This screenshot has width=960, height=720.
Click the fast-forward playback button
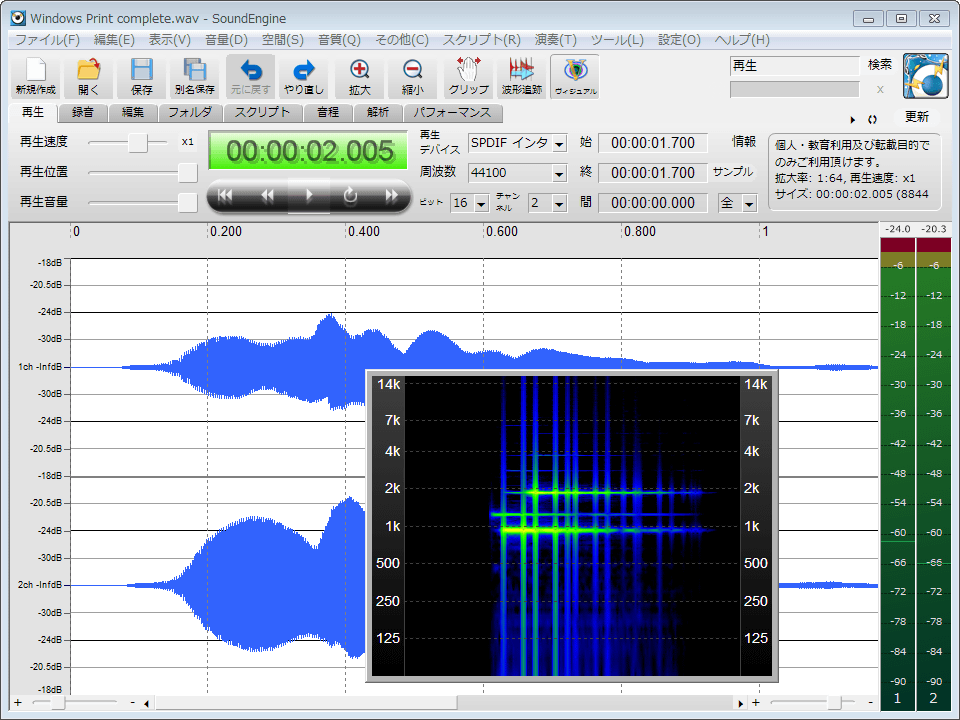pyautogui.click(x=391, y=196)
